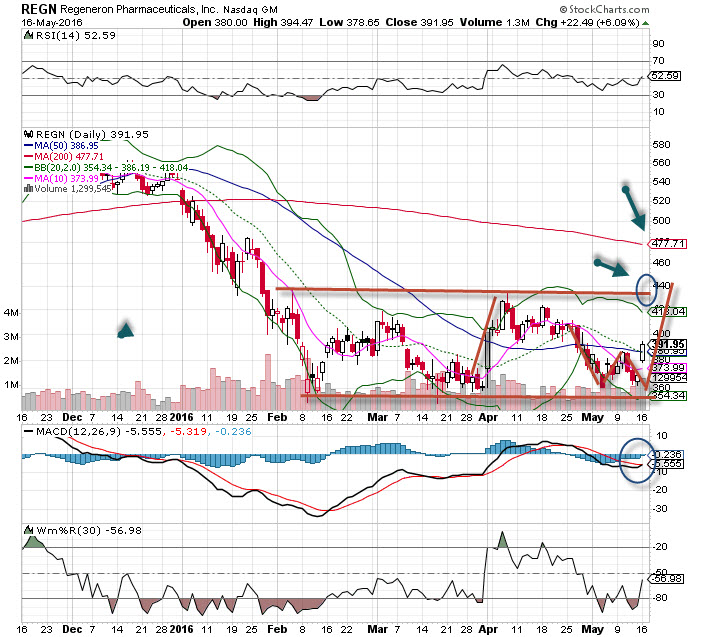
Task: Click the teal up-arrow above the December volume
Action: [x=125, y=329]
